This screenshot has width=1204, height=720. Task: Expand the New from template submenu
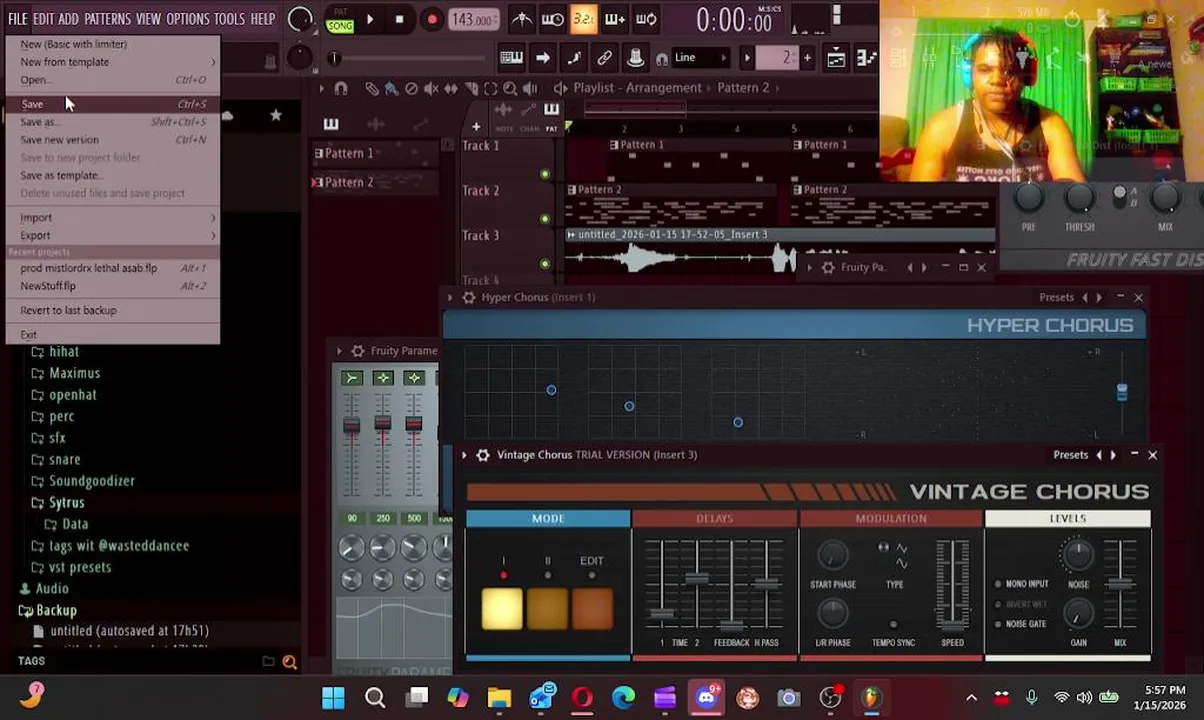tap(113, 62)
